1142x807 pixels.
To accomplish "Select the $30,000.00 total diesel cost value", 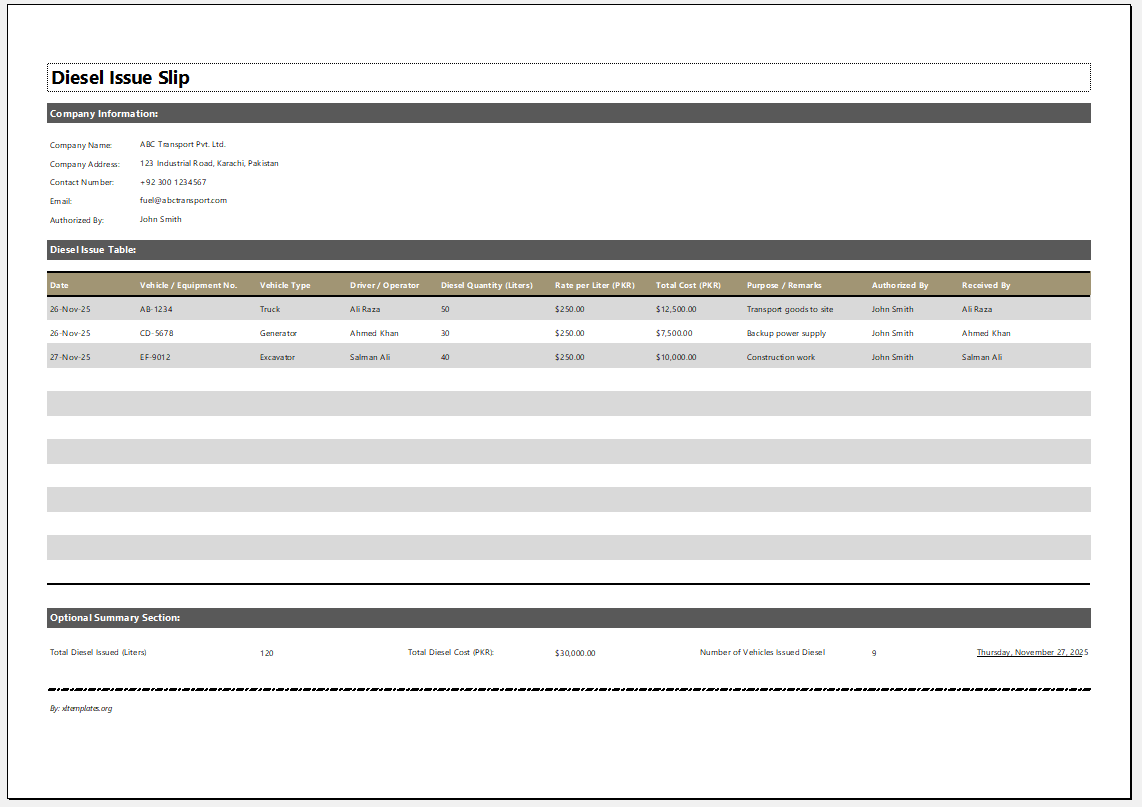I will (x=575, y=653).
